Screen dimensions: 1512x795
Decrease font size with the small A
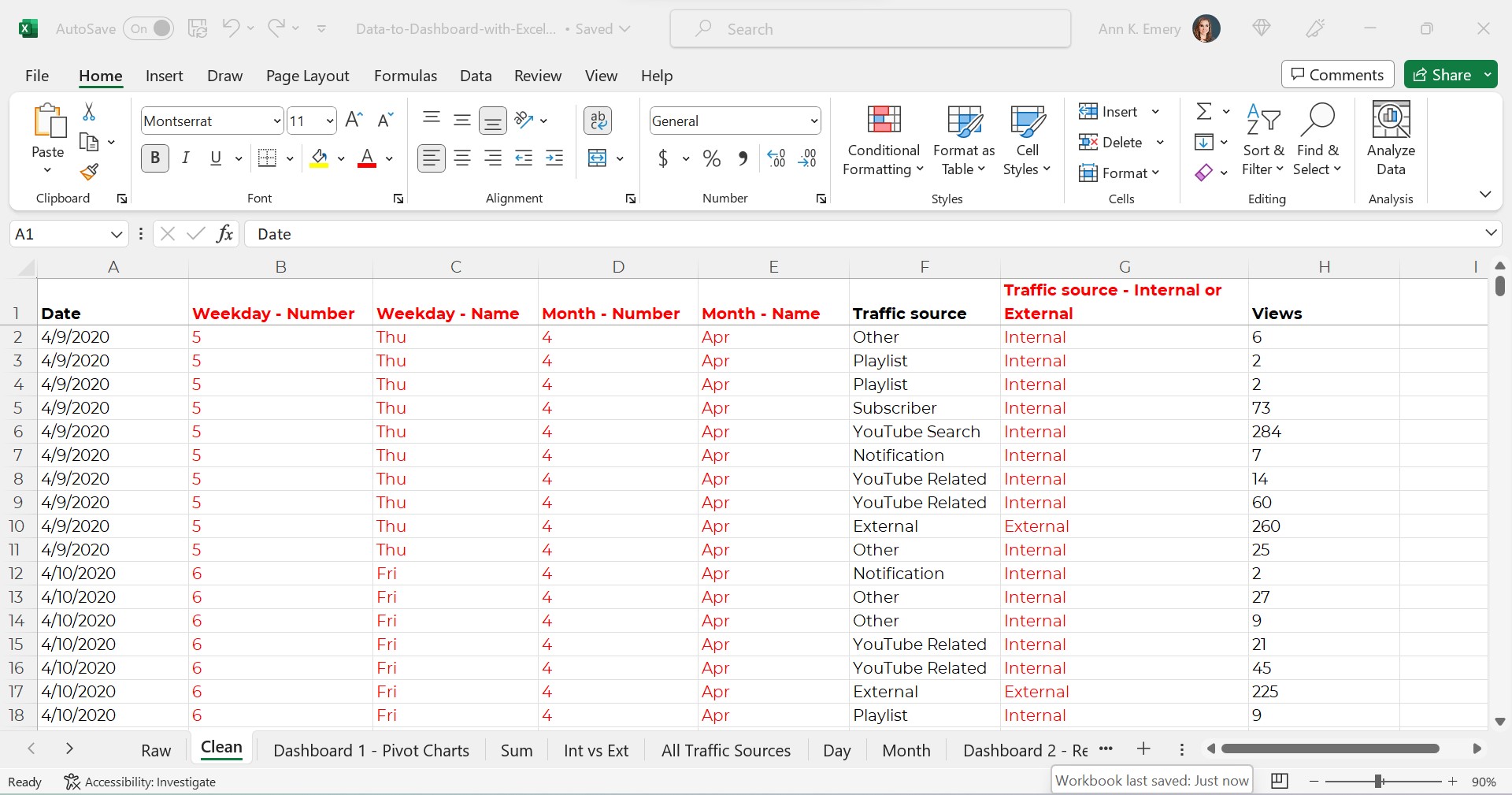(385, 120)
